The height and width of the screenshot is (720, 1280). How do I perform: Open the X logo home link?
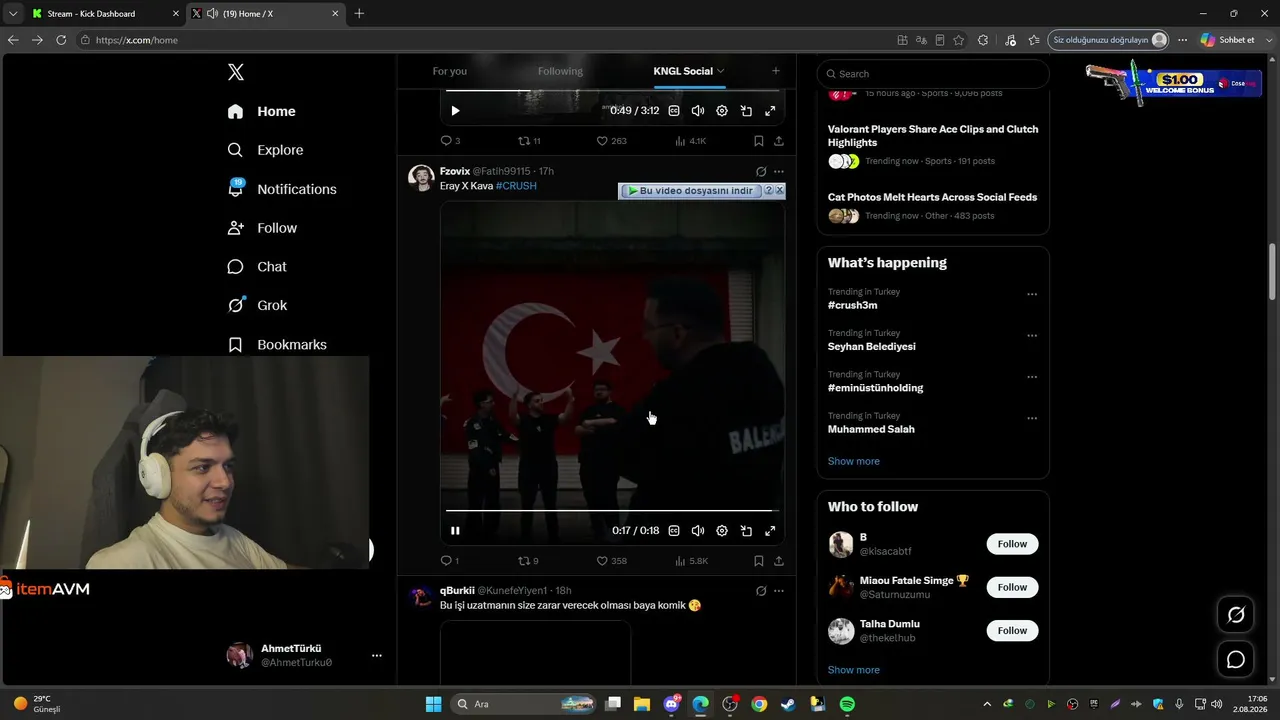[236, 72]
